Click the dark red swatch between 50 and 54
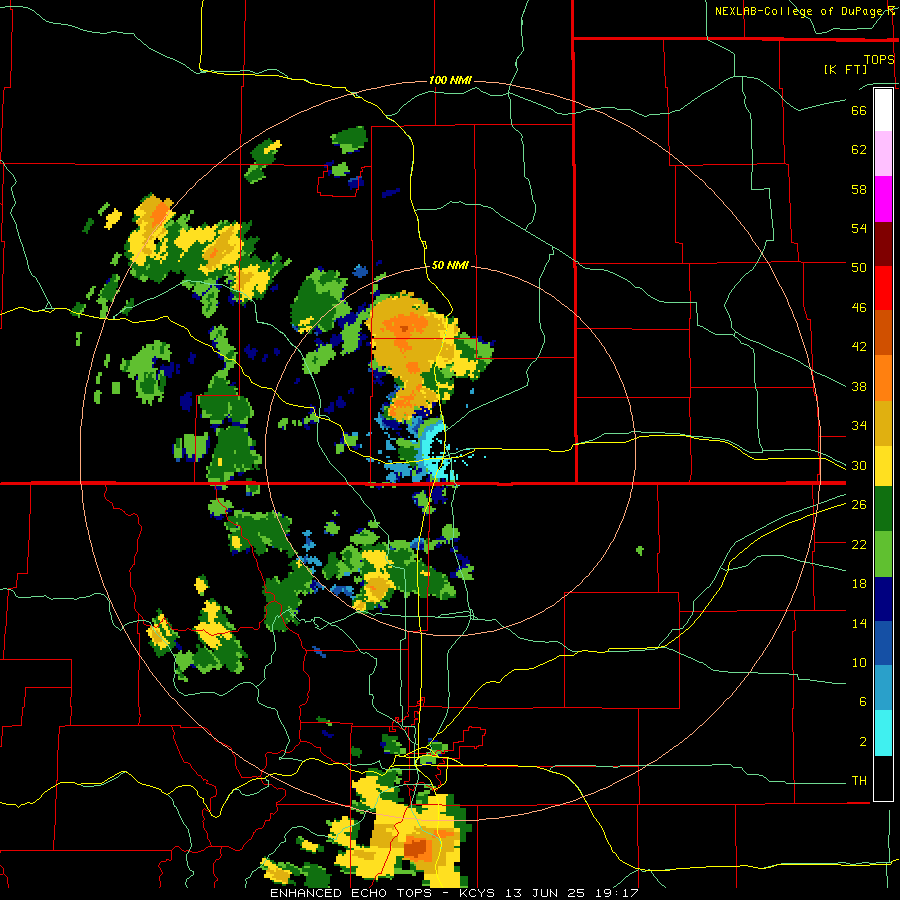900x900 pixels. coord(883,243)
